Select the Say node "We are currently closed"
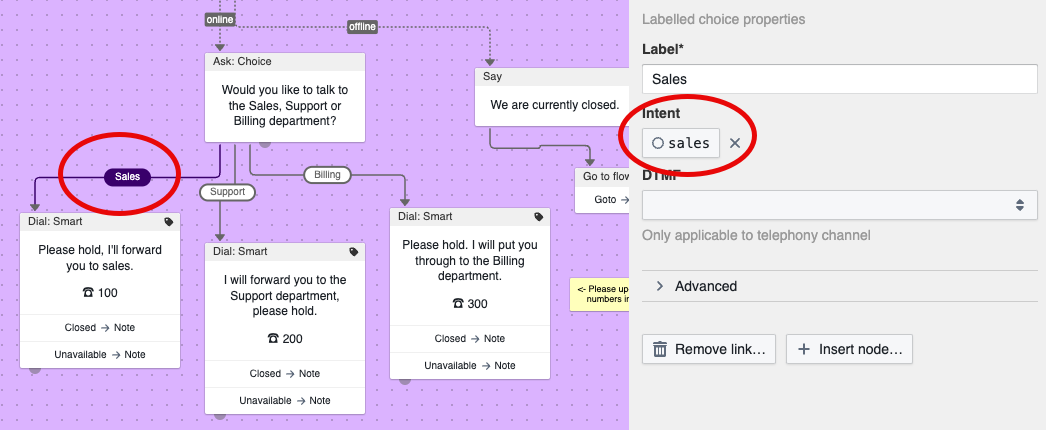The width and height of the screenshot is (1046, 430). click(551, 104)
